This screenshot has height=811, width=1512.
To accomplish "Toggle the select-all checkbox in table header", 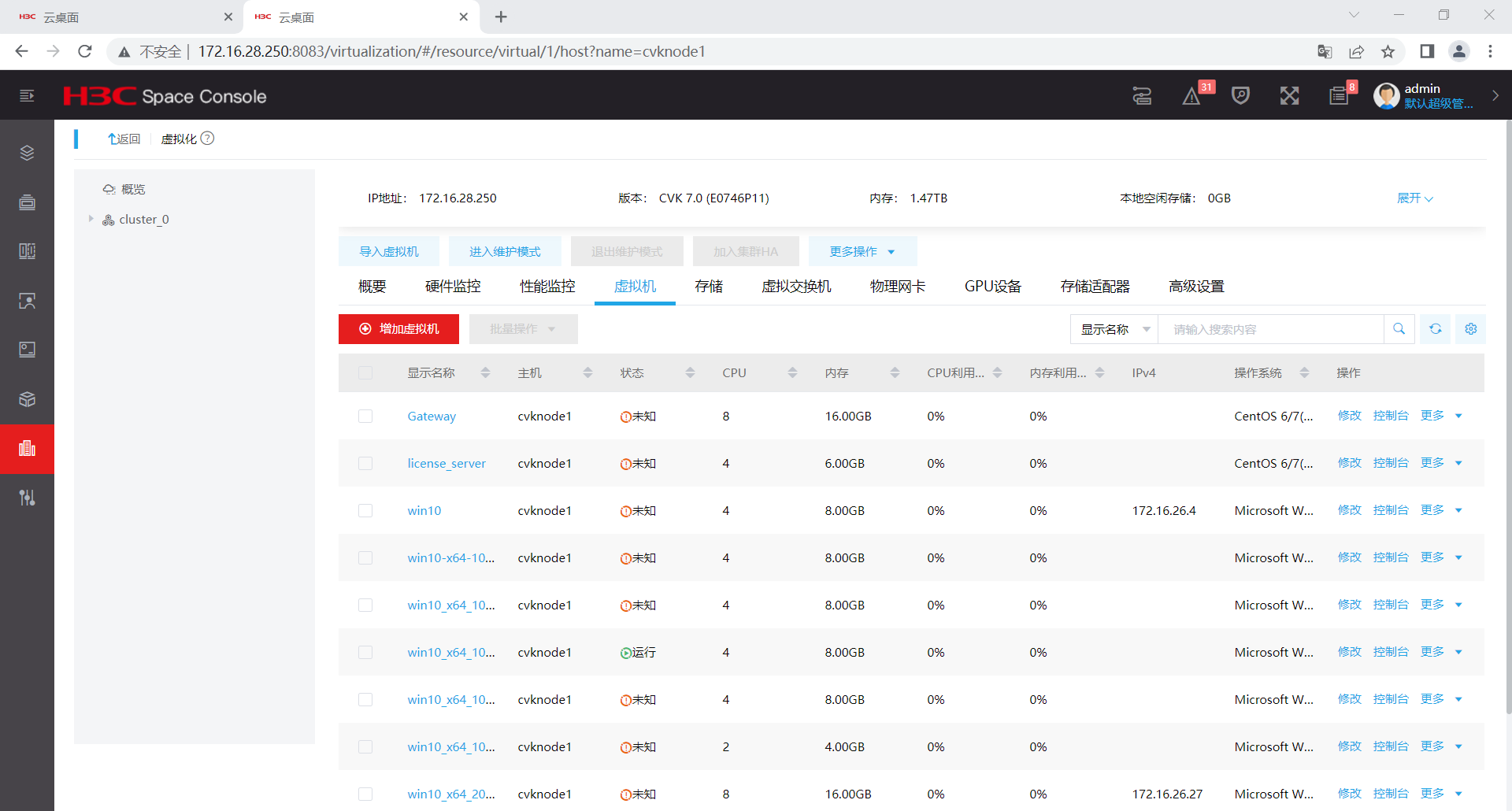I will (365, 373).
